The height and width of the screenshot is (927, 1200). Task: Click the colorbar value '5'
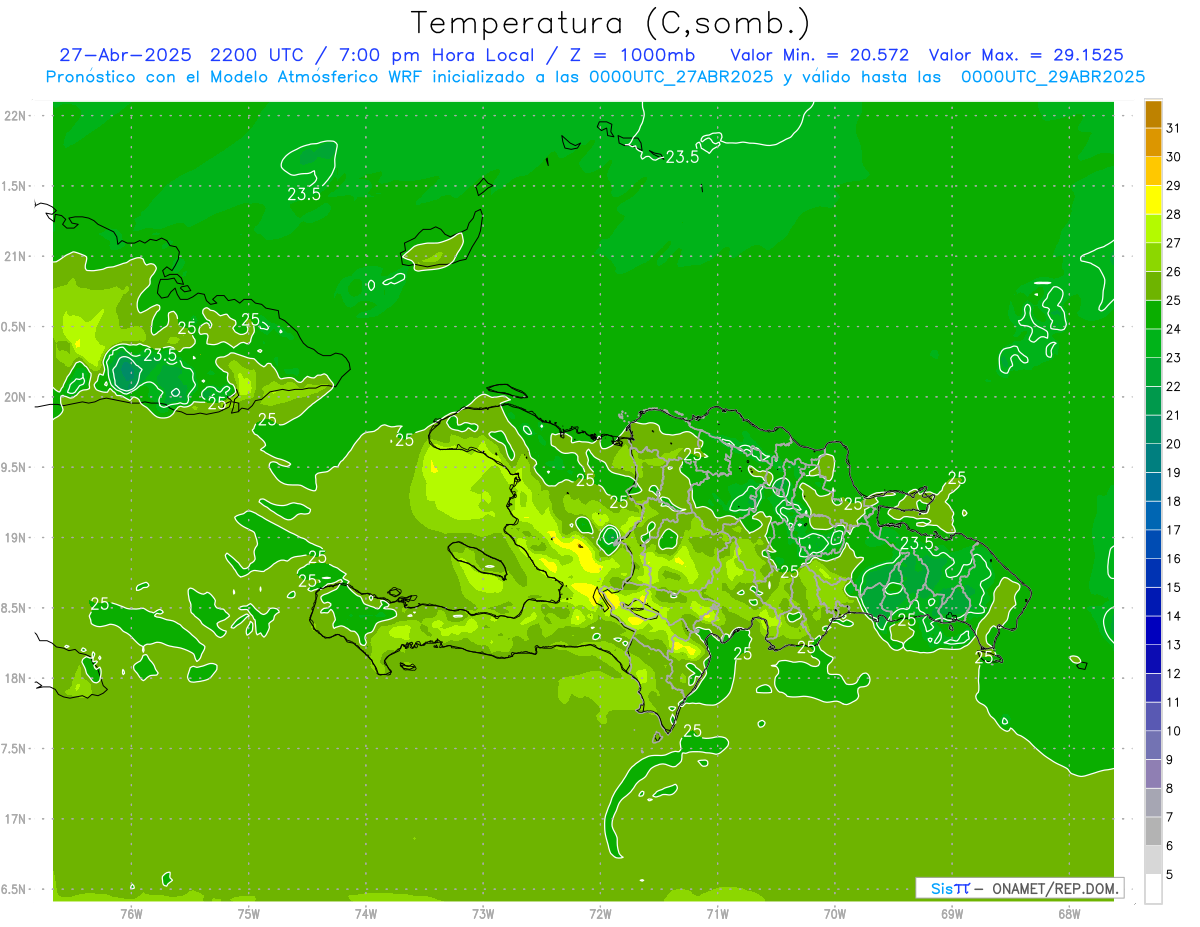tap(1170, 874)
